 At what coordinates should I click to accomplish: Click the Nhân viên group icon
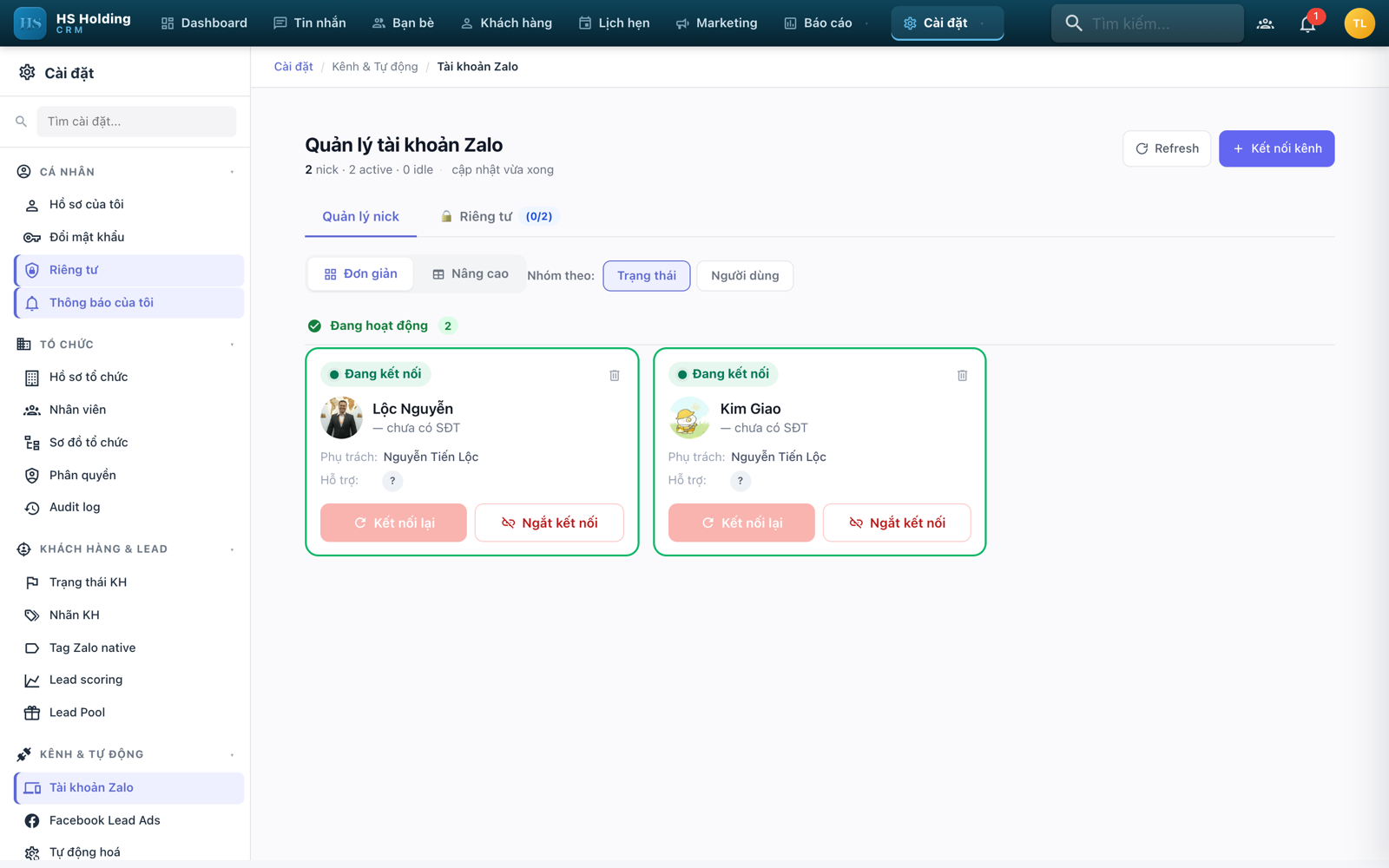[x=32, y=410]
